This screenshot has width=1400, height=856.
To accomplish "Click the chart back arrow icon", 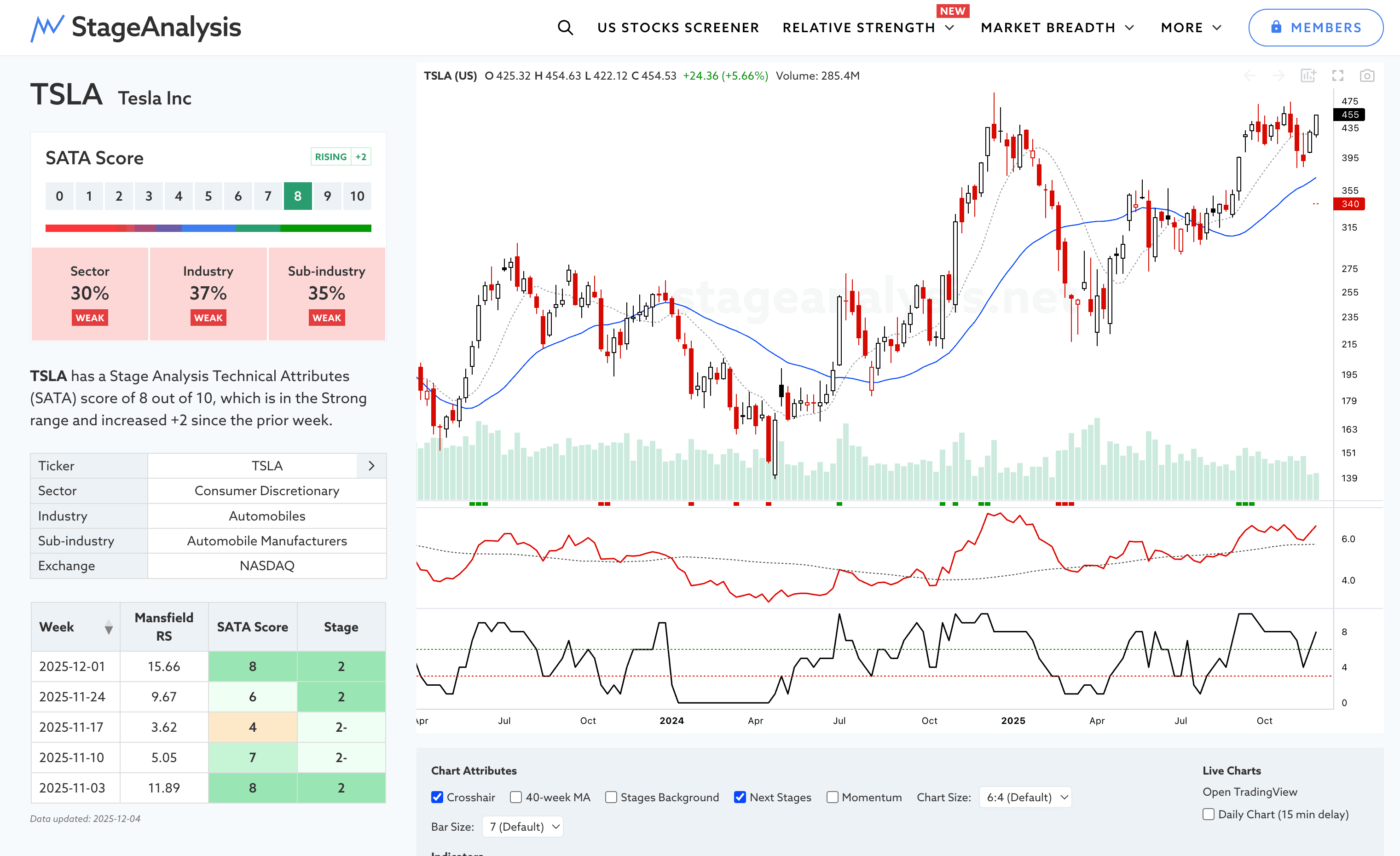I will coord(1250,75).
